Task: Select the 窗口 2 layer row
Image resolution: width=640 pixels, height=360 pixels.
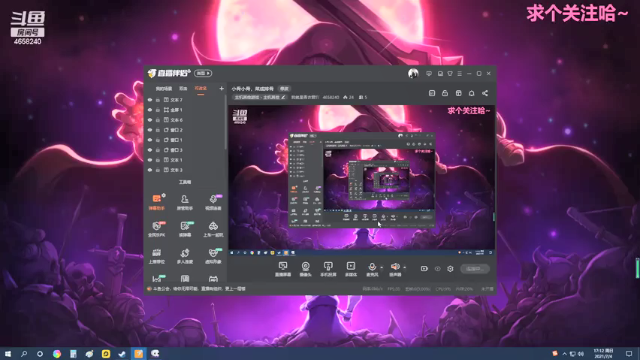Action: tap(184, 130)
